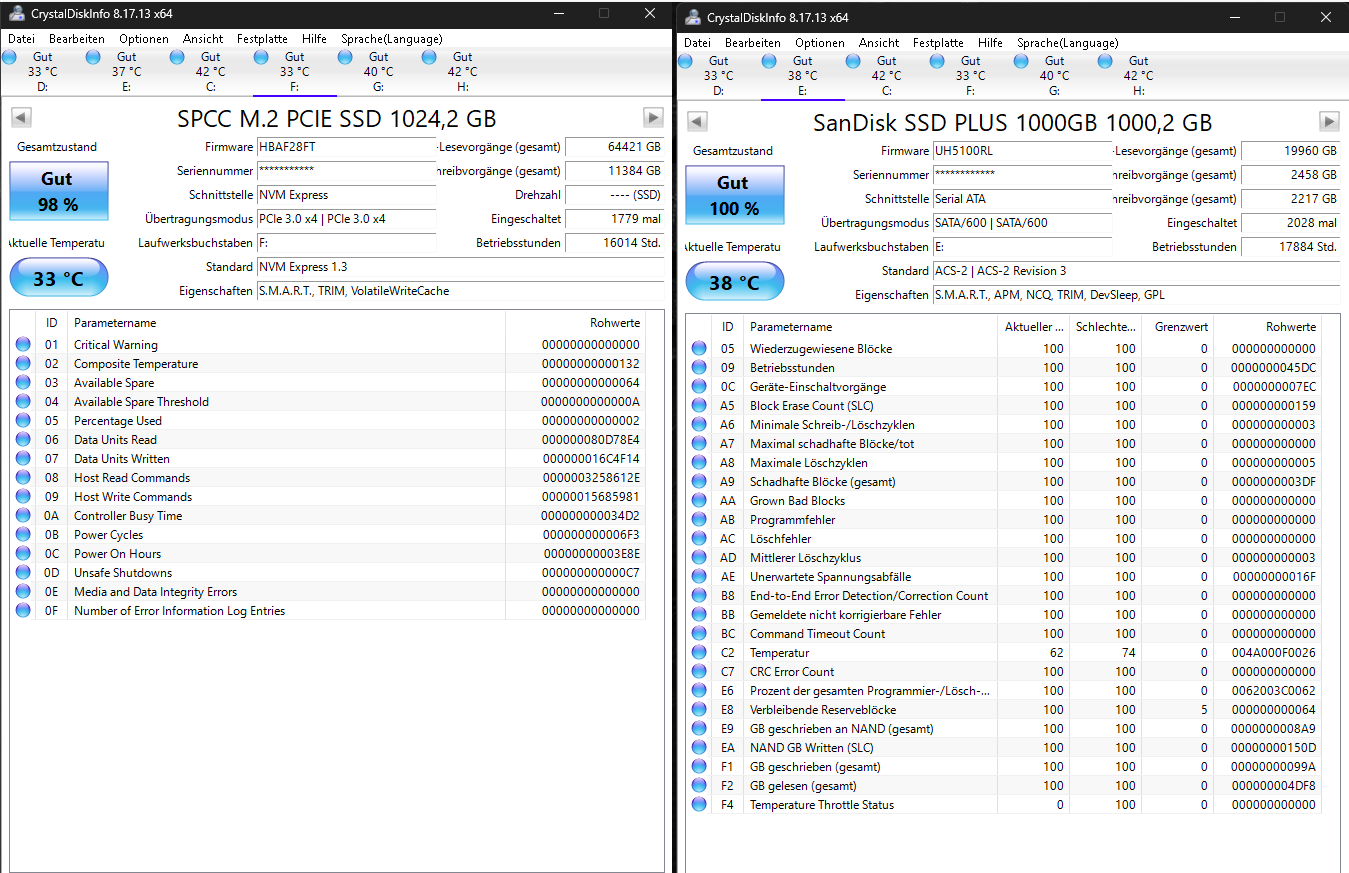Click the Command Timeout Count status orb
The height and width of the screenshot is (873, 1349).
699,634
